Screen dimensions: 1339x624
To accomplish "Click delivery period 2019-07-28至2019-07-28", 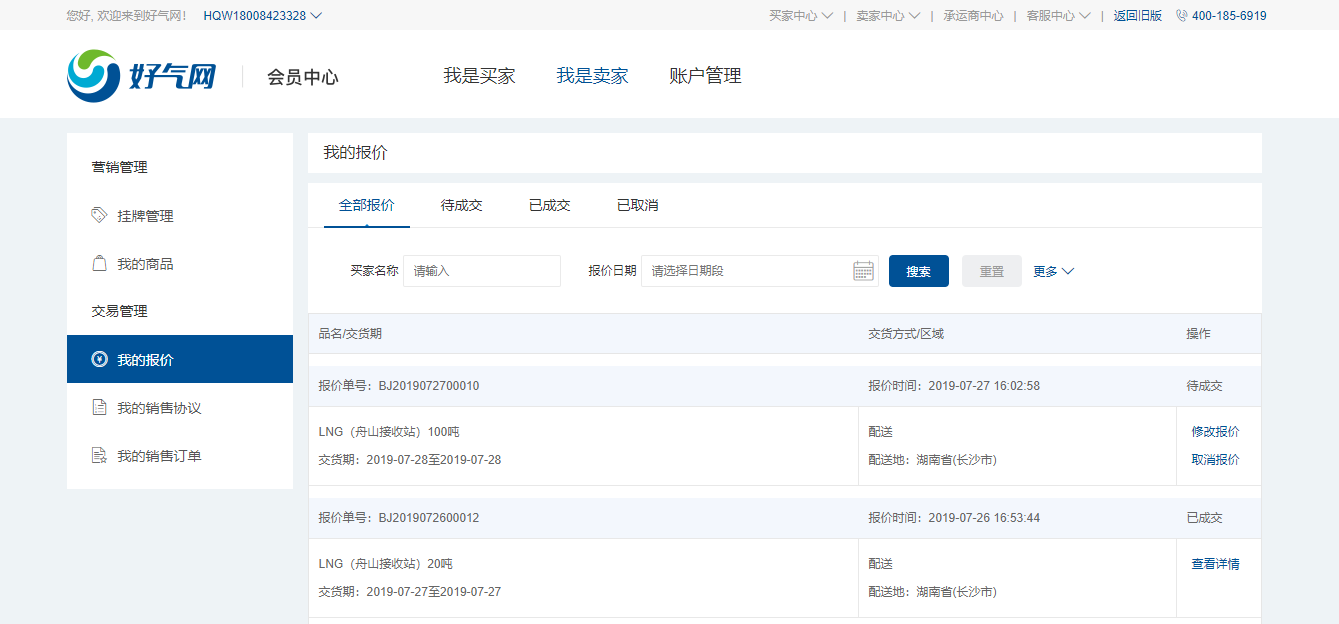I will point(434,460).
